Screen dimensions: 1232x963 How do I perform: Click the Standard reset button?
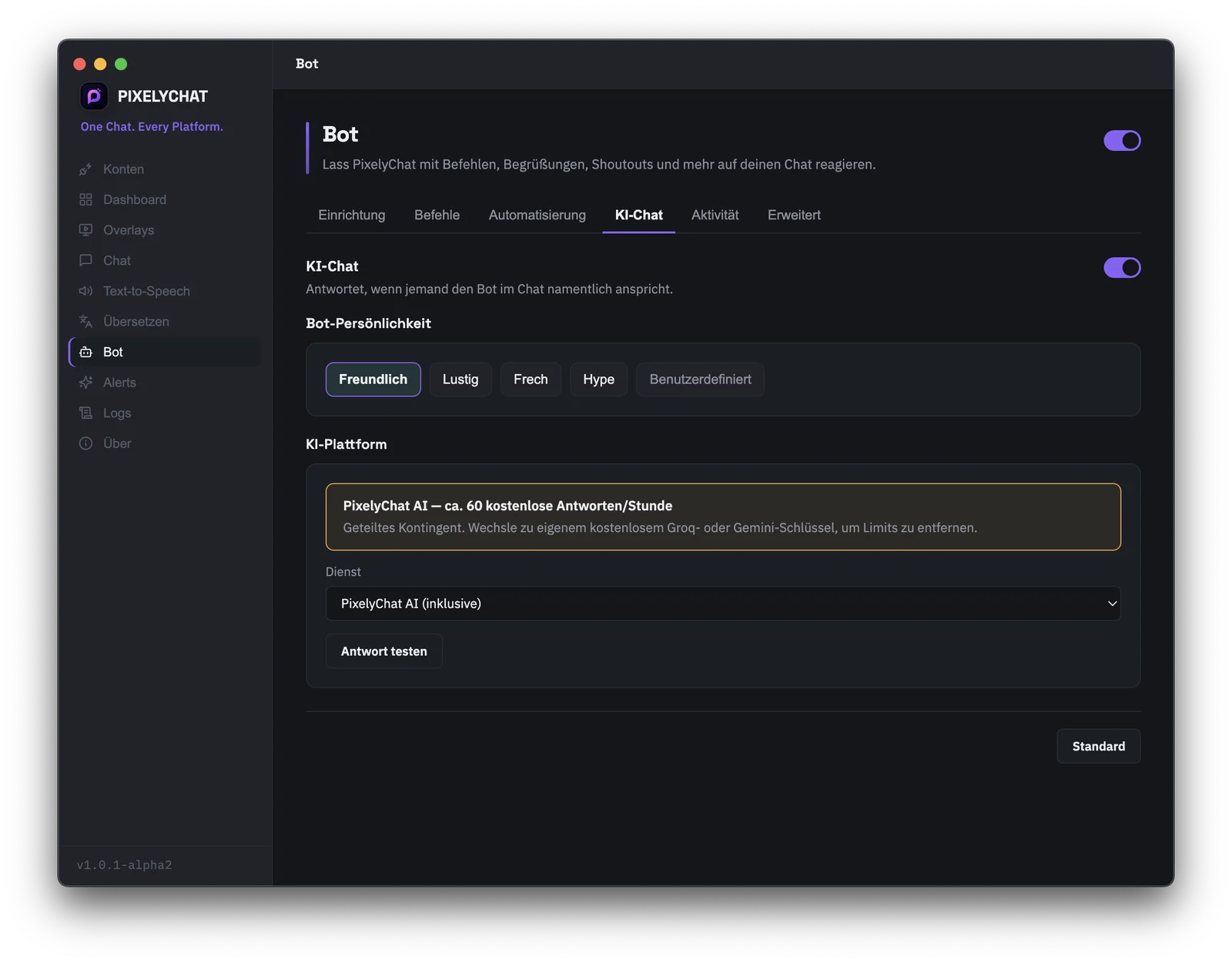click(1098, 746)
